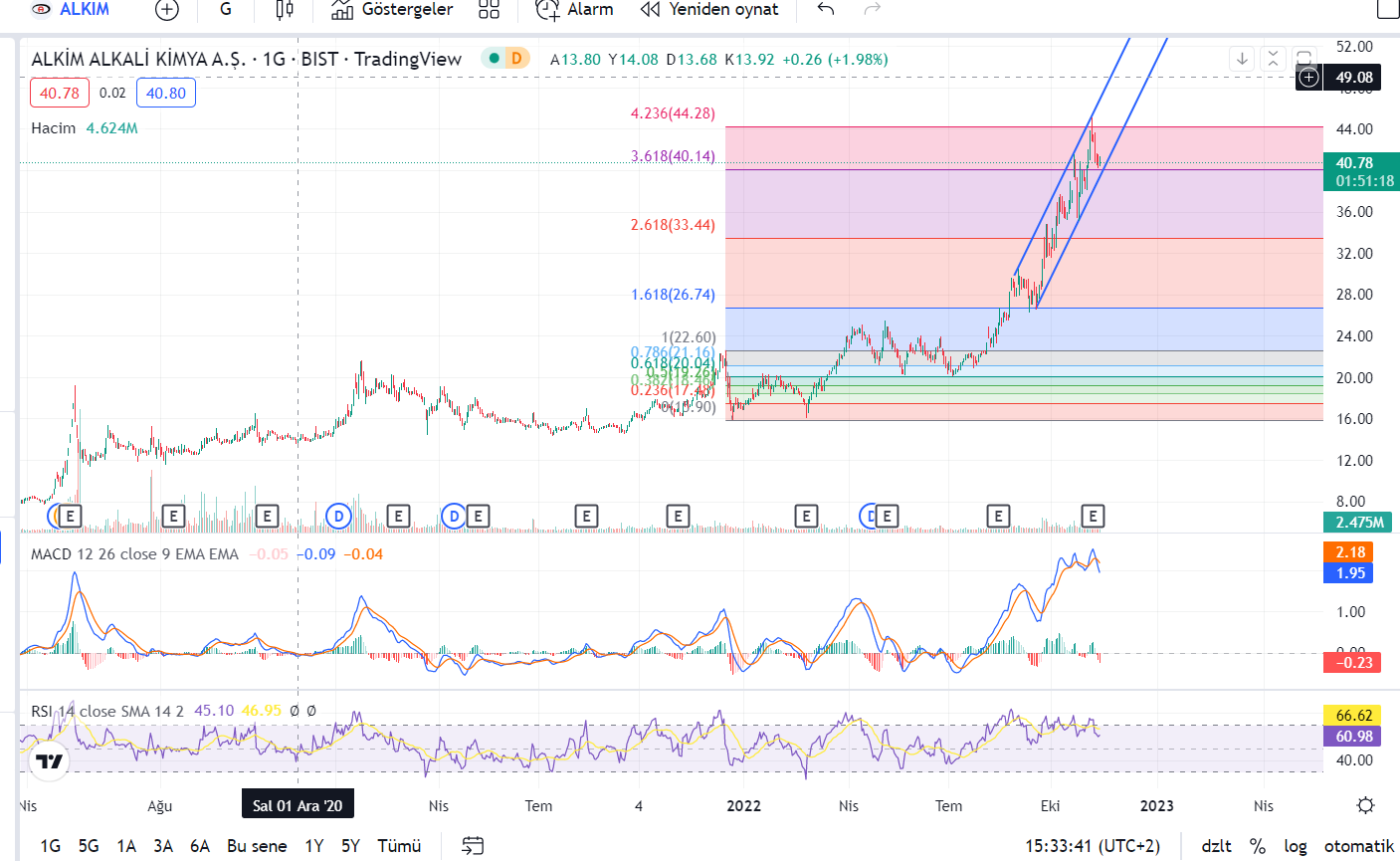Set the 5Y date range
Viewport: 1400px width, 861px height.
(350, 846)
